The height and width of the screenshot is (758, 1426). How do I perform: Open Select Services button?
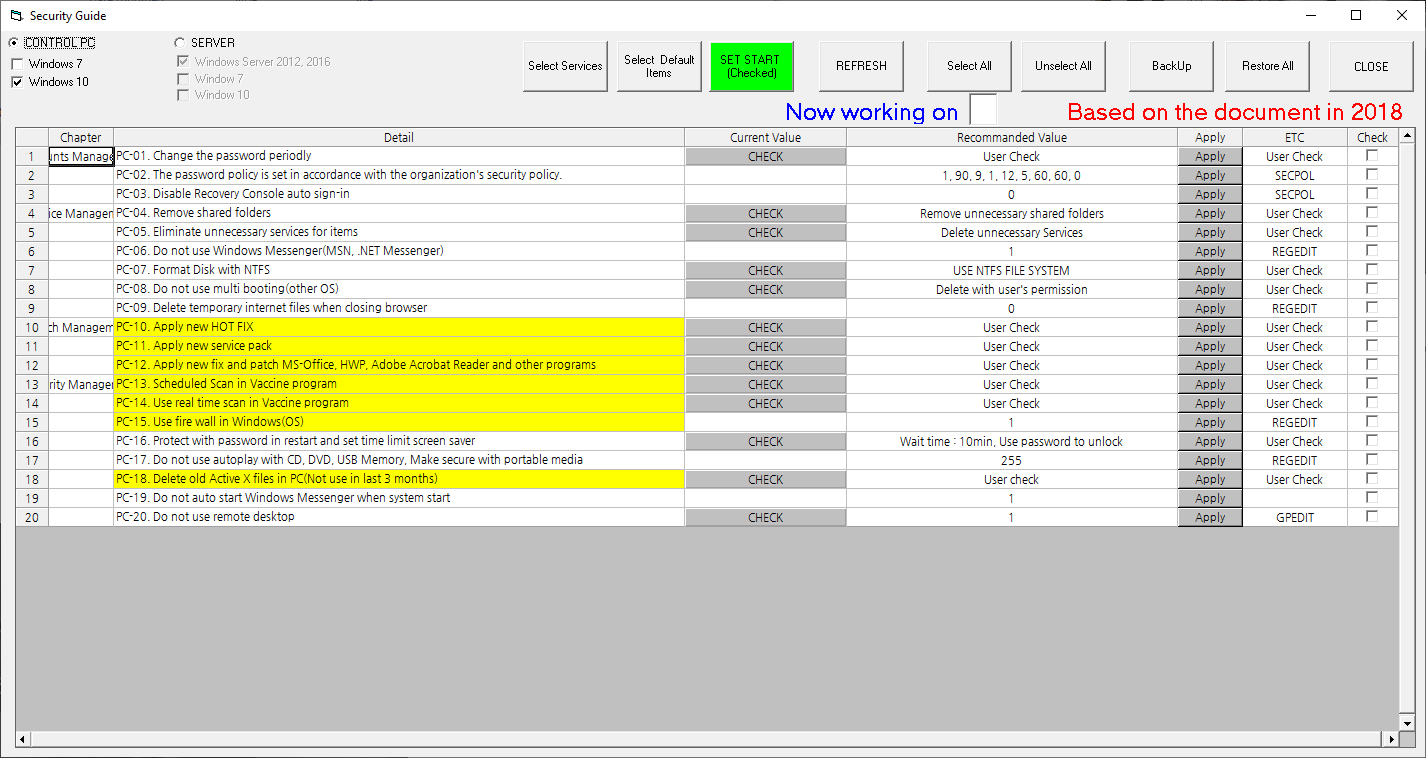point(565,67)
